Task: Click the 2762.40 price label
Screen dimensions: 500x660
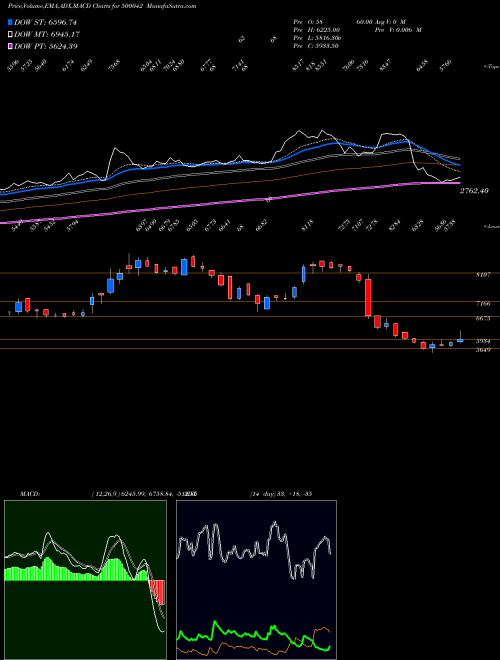Action: 474,191
